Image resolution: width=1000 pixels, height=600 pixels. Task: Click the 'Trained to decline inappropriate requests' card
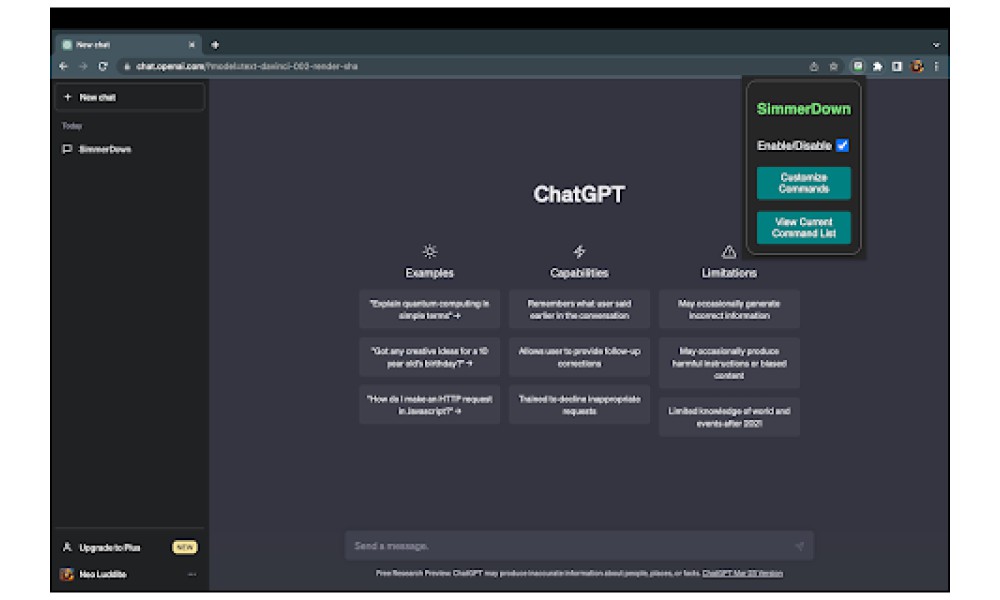coord(579,405)
